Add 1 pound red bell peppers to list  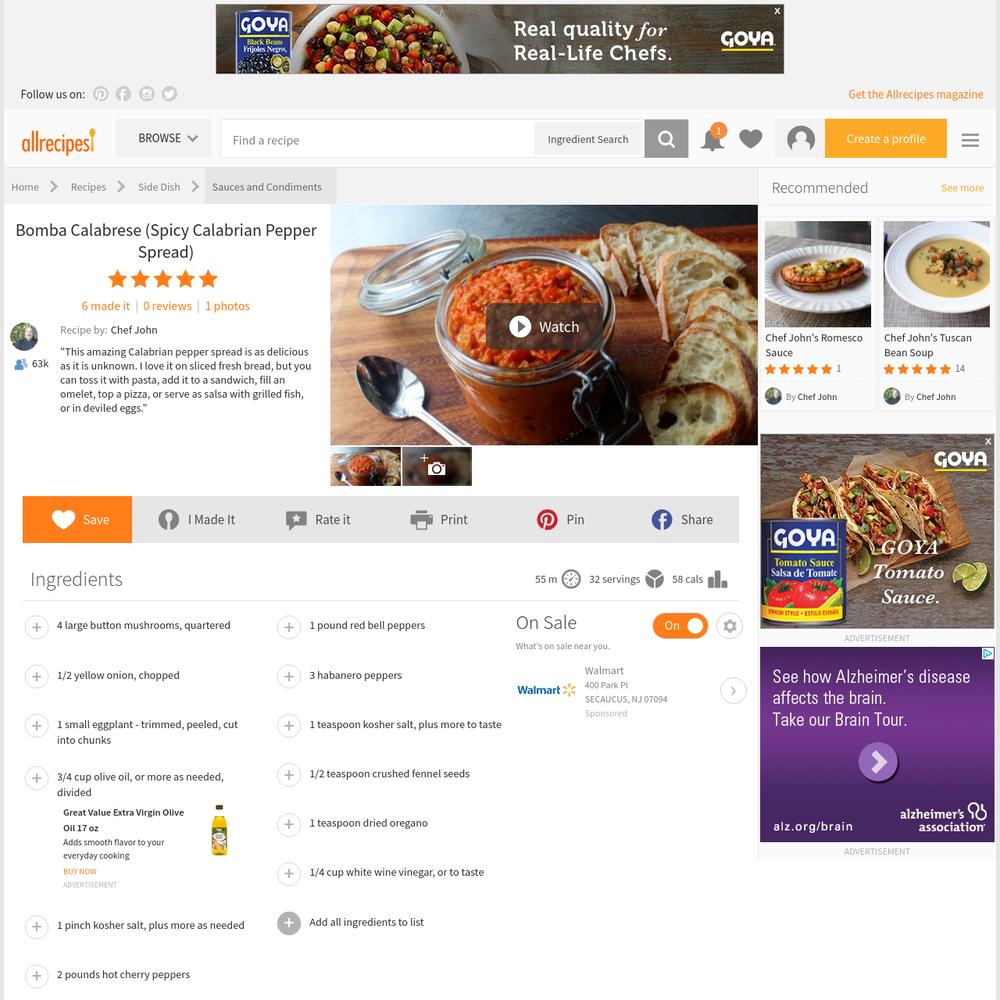(289, 627)
